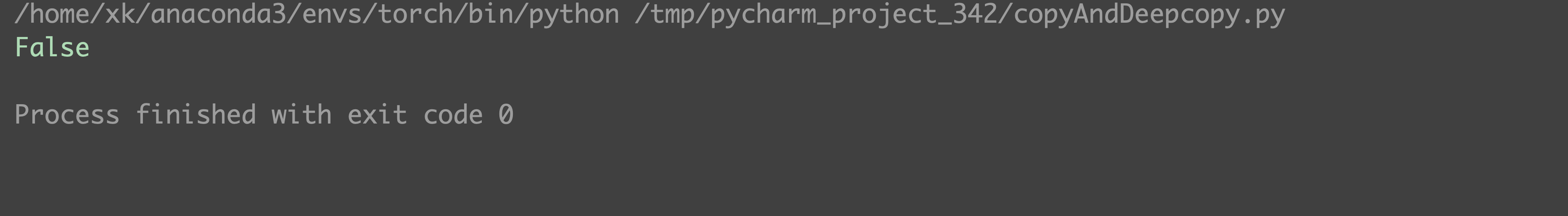
Task: Click the .py extension of the script name
Action: [x=1263, y=15]
